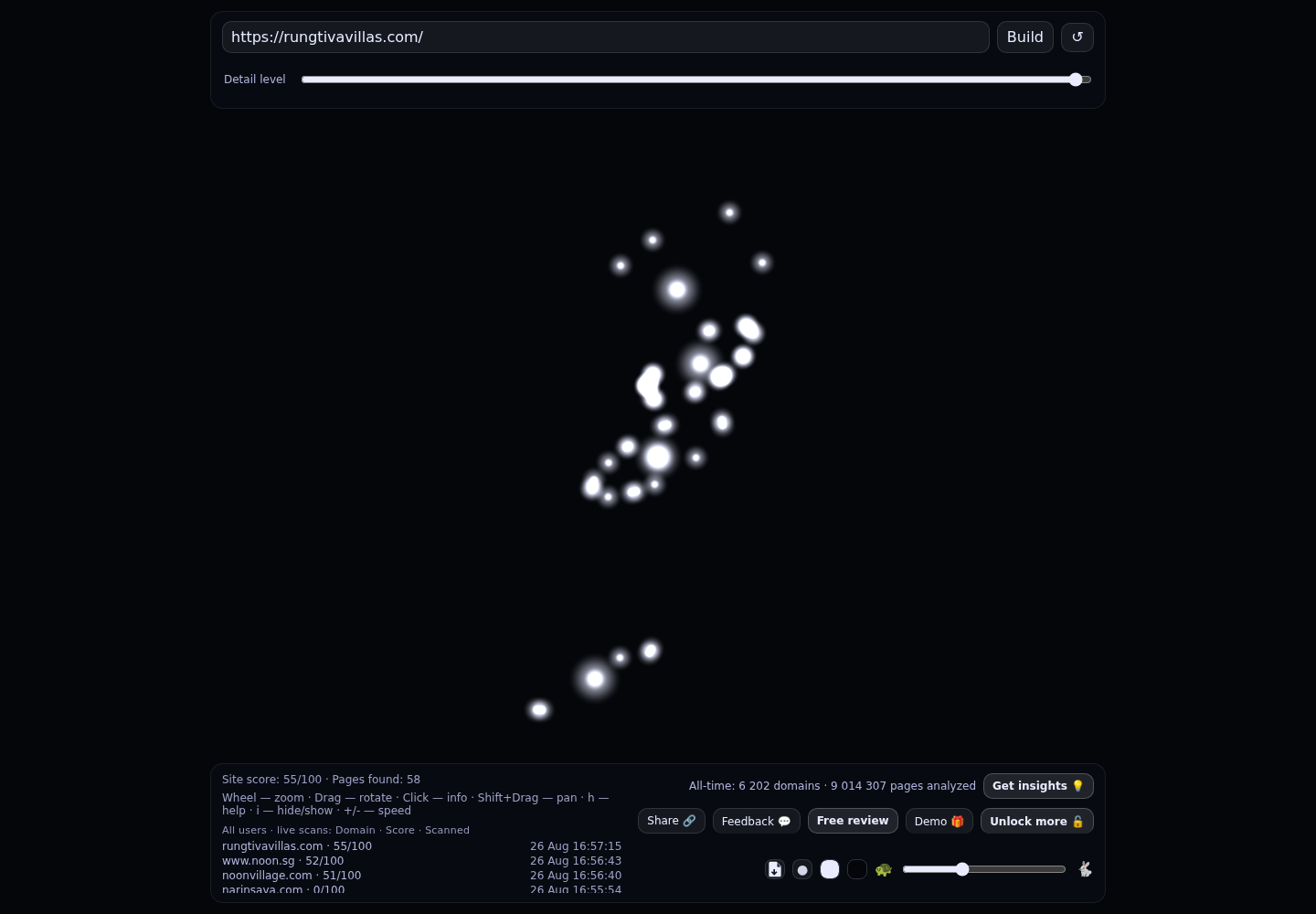Select the noonvillage.com scan row
Viewport: 1316px width, 914px height.
point(421,876)
